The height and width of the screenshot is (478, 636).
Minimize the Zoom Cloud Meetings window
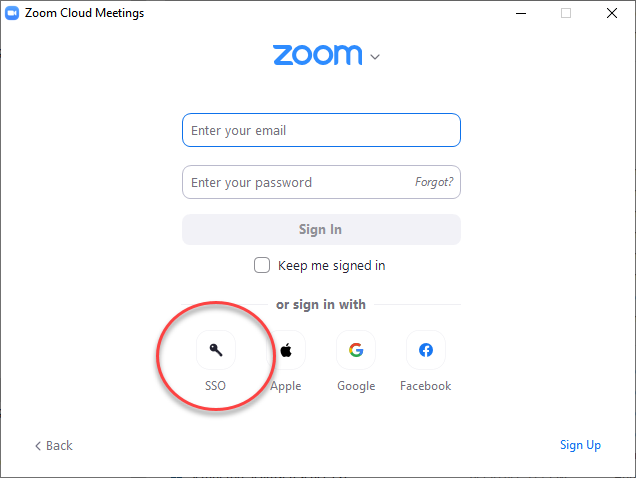[521, 13]
